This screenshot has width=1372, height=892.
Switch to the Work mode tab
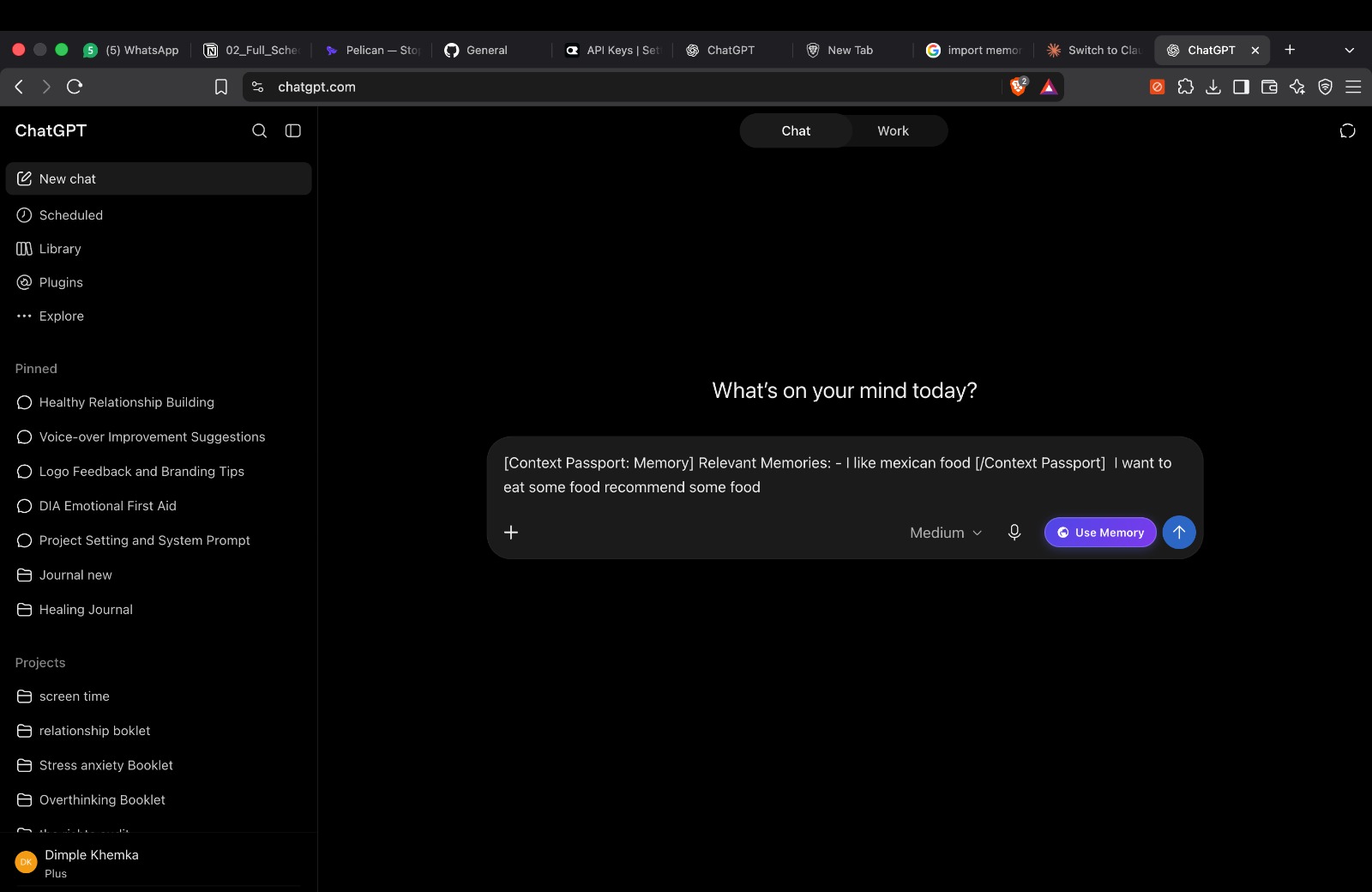[x=893, y=131]
